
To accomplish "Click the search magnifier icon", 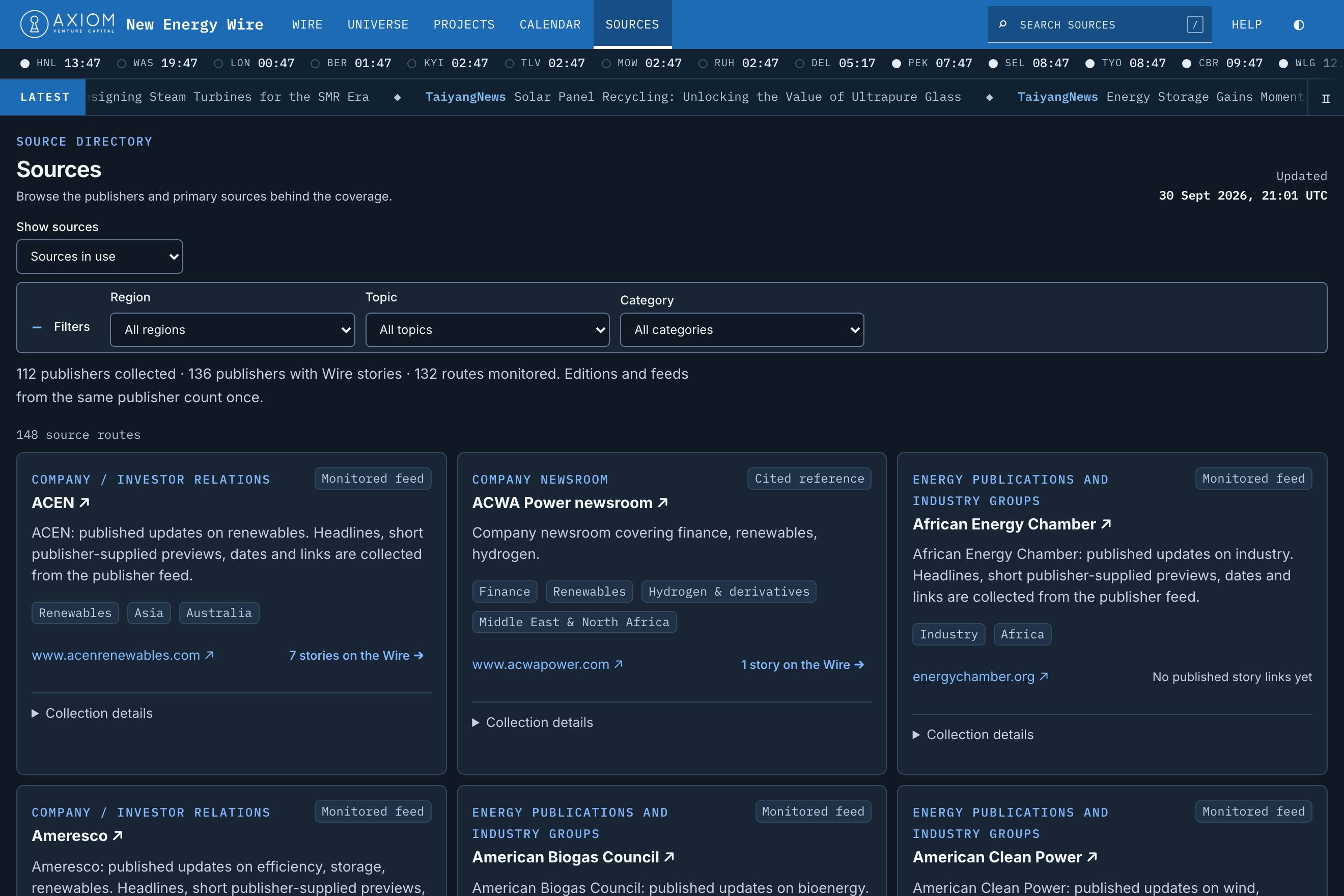I will point(1002,24).
